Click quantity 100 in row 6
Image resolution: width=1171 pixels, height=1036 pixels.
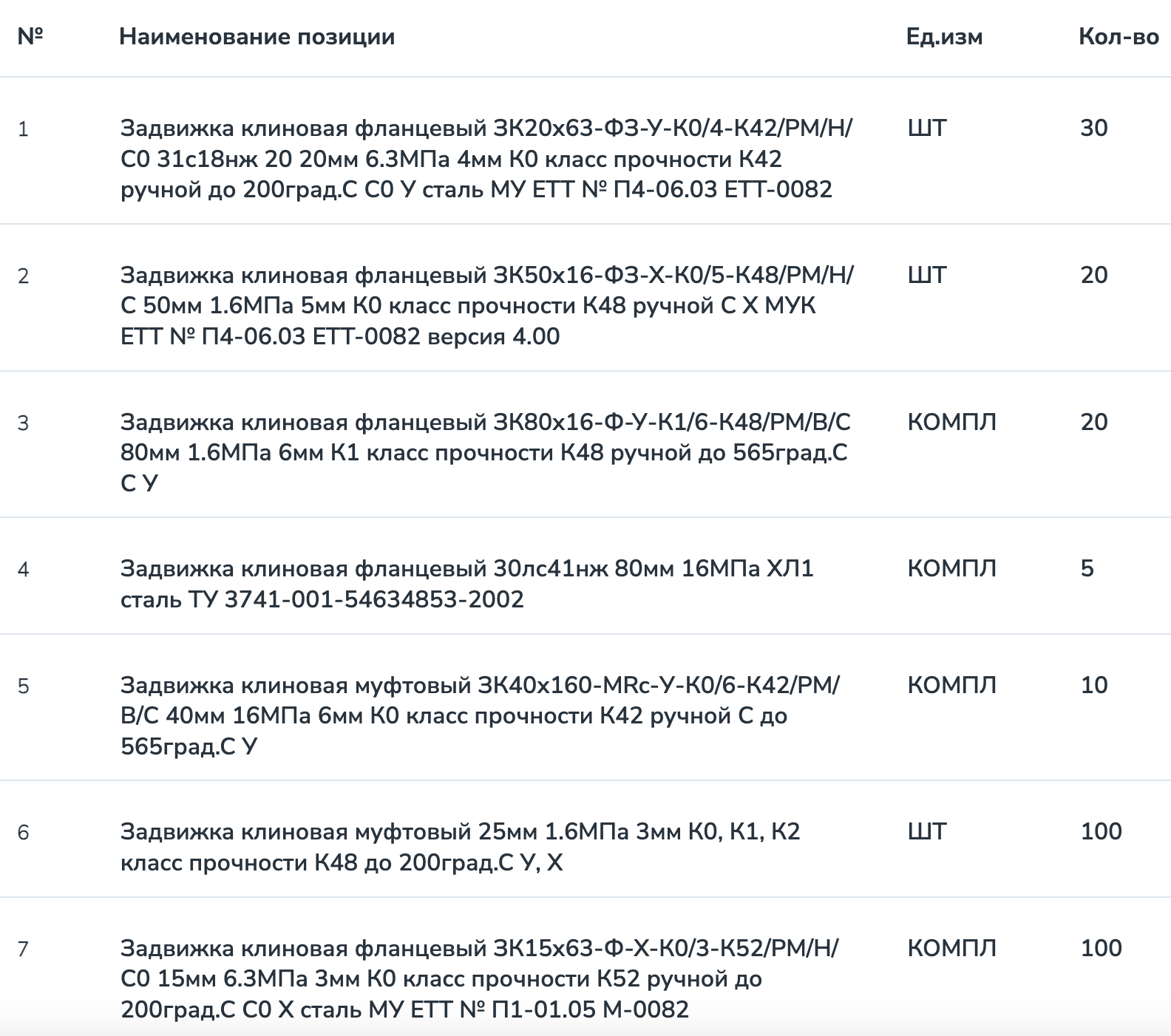[x=1101, y=832]
